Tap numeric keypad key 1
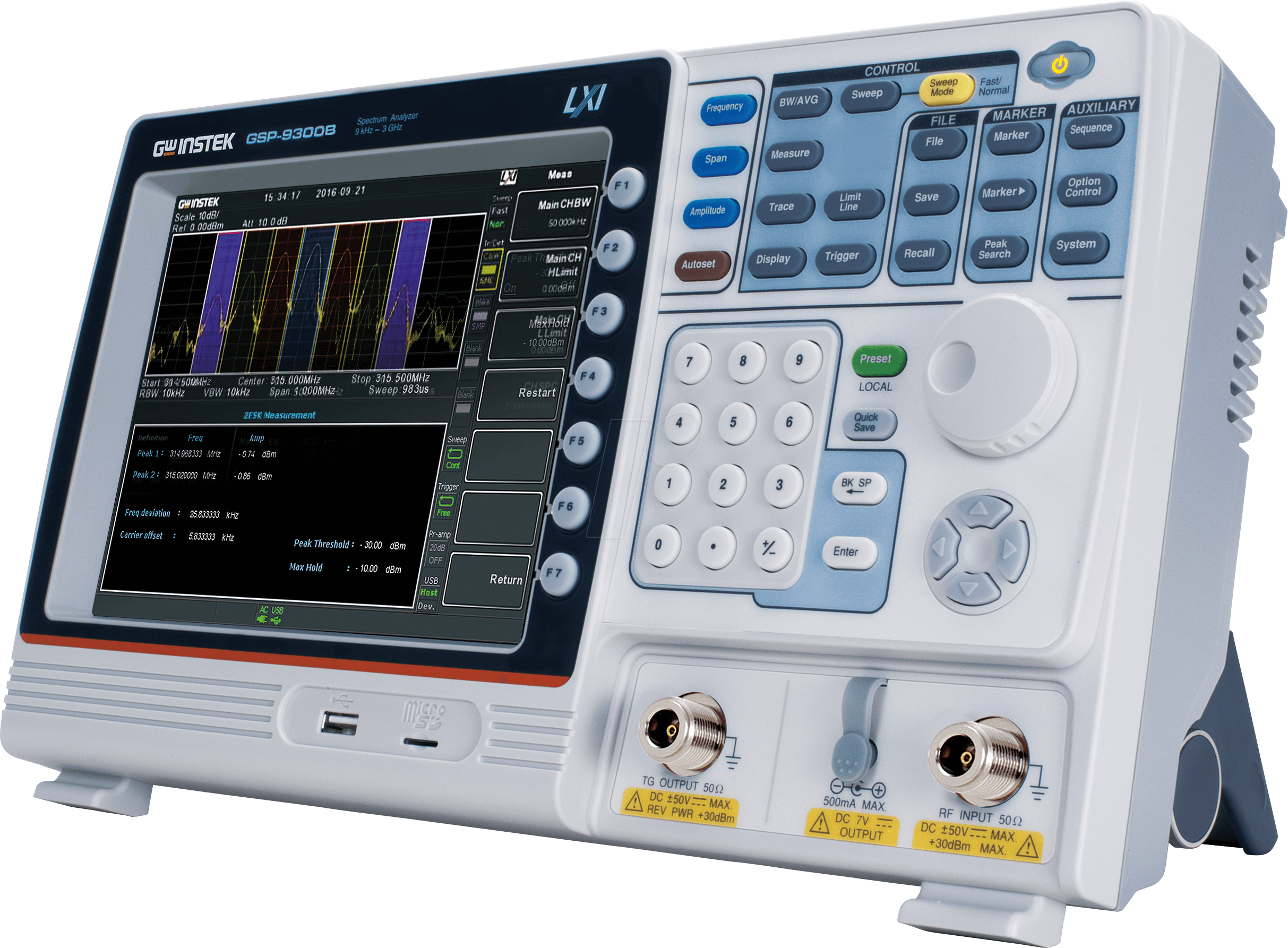1288x948 pixels. (x=672, y=485)
